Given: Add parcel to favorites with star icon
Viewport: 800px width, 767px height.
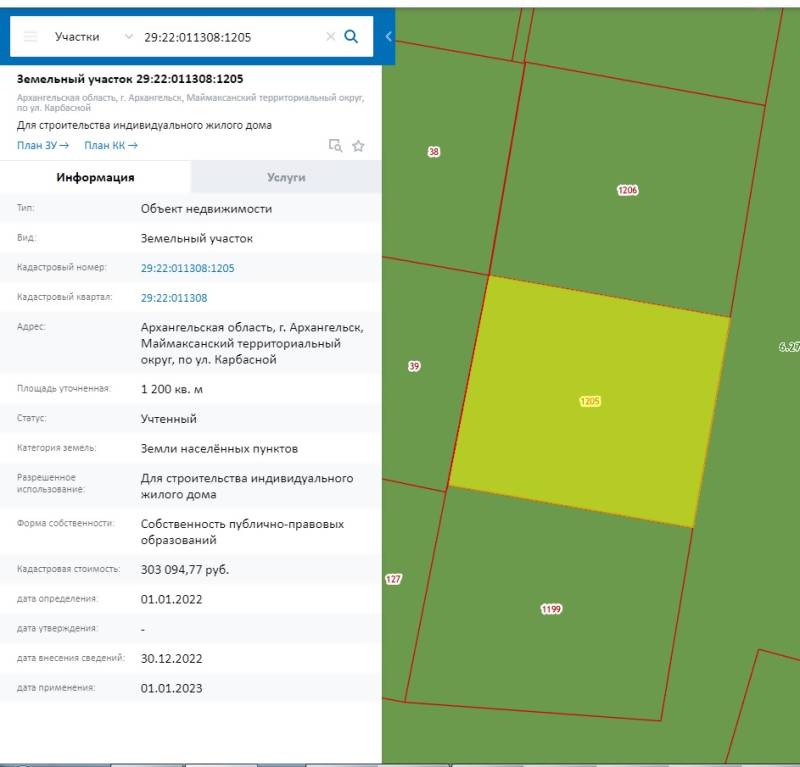Looking at the screenshot, I should pos(358,146).
